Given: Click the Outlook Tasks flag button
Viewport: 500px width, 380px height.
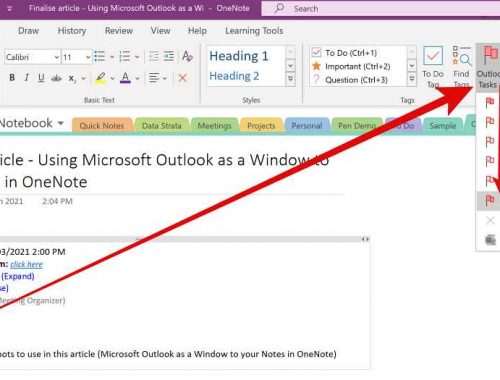Looking at the screenshot, I should coord(488,67).
